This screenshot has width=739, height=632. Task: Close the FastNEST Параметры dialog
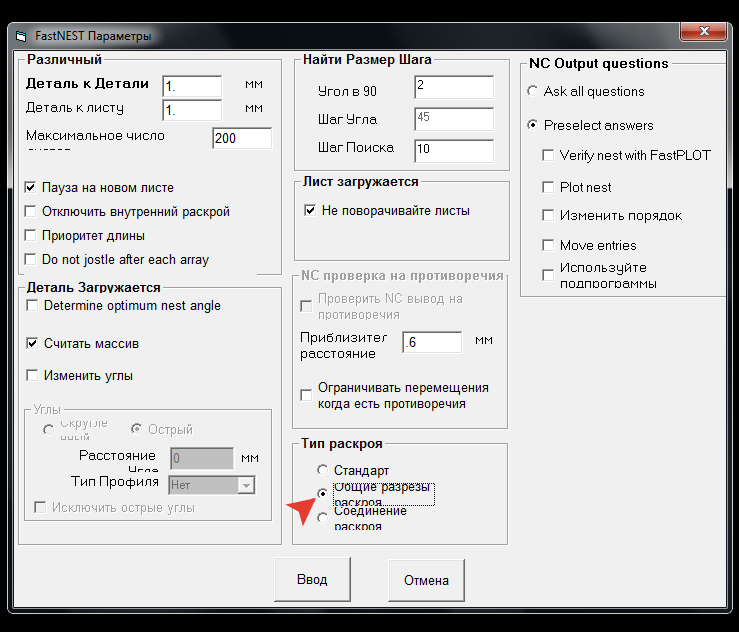coord(704,31)
